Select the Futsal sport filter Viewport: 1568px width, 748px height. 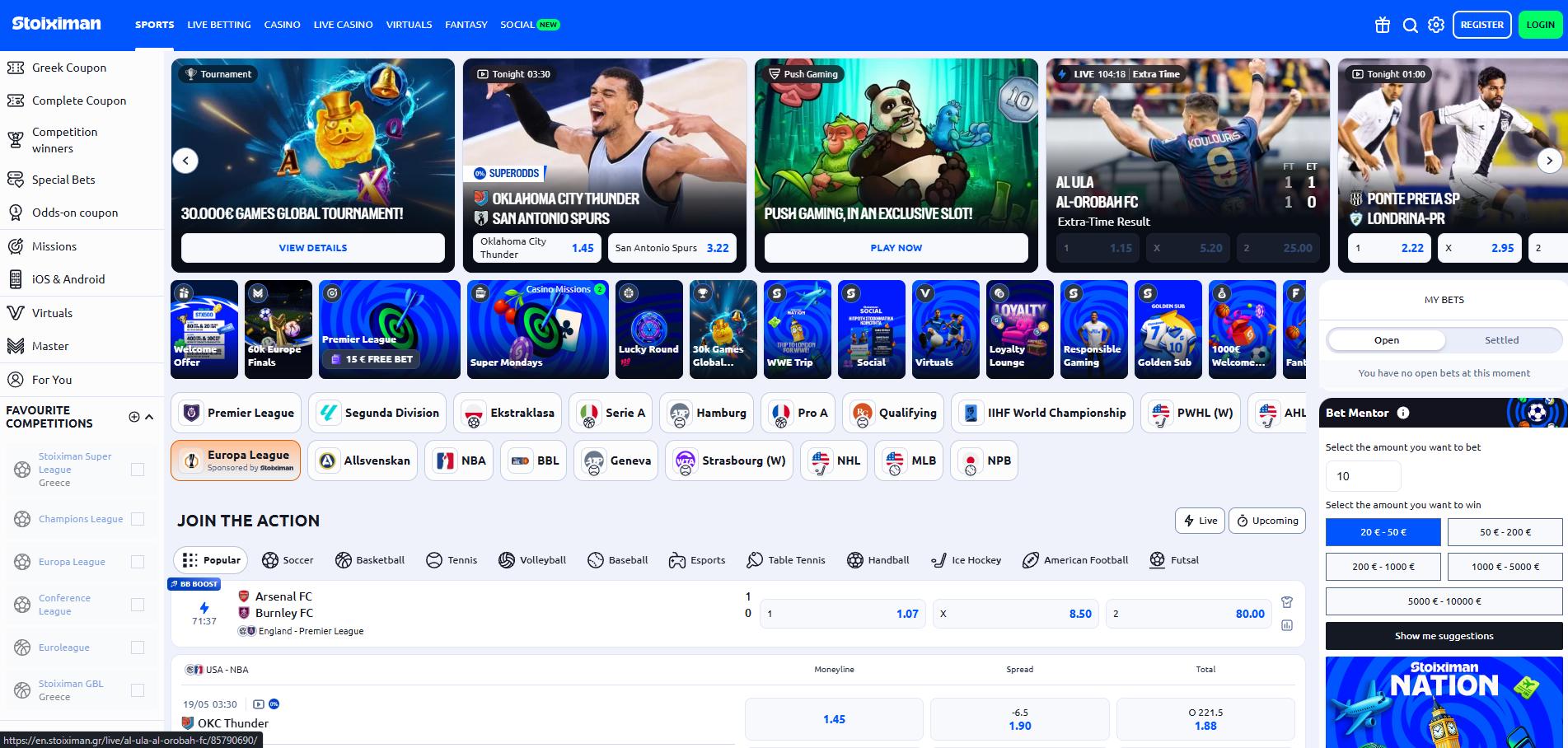[1174, 560]
